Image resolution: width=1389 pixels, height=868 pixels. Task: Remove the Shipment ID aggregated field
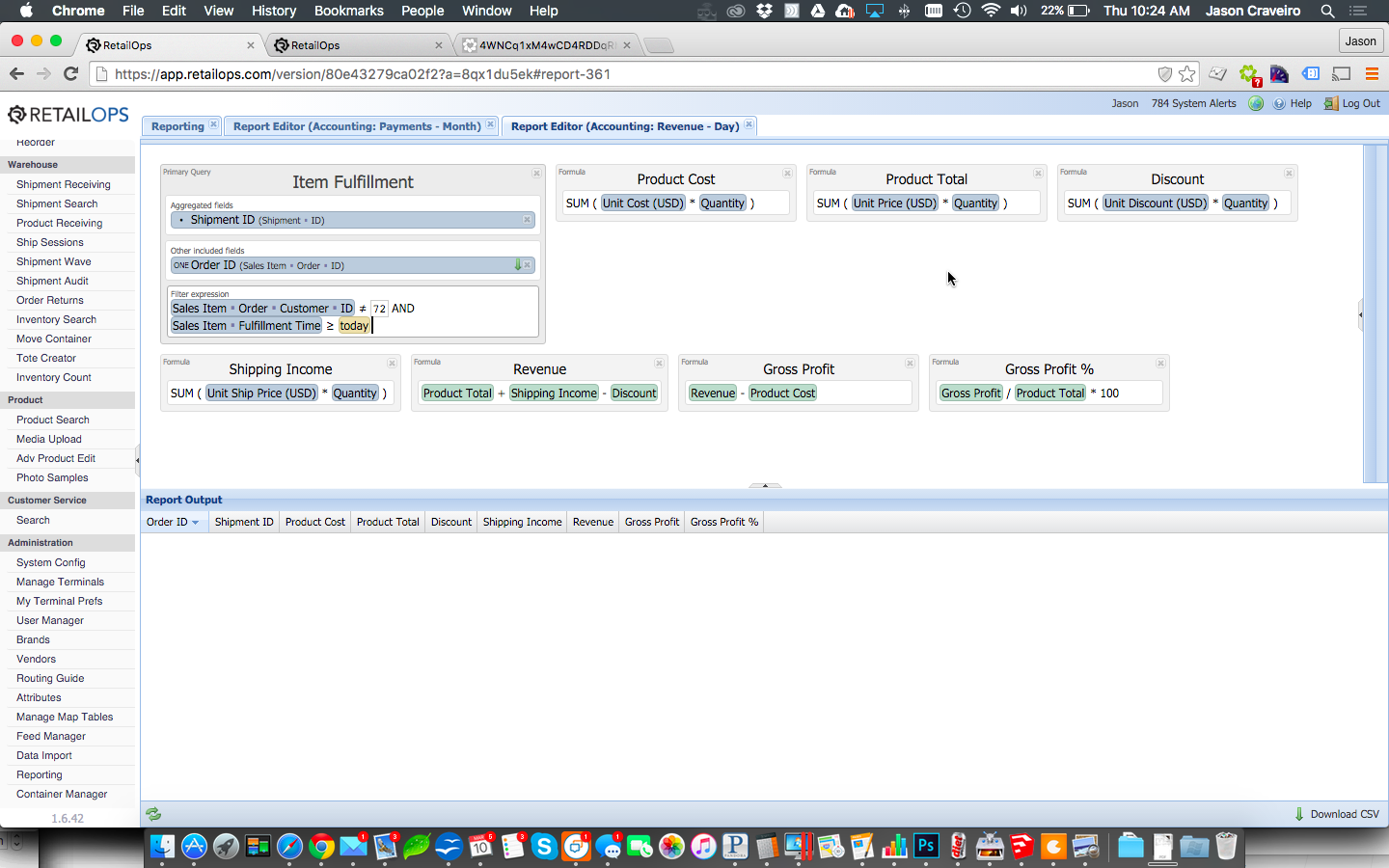coord(528,220)
